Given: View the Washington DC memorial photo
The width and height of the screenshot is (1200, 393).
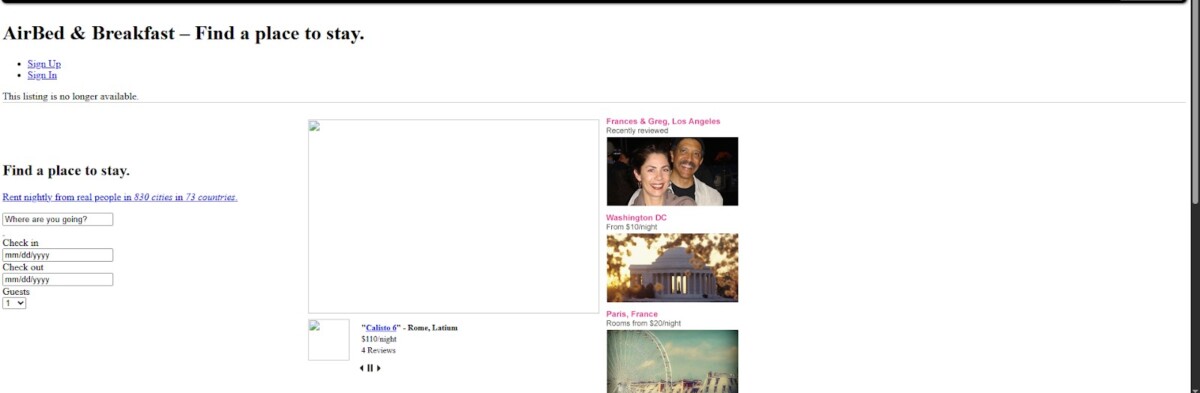Looking at the screenshot, I should (x=672, y=268).
